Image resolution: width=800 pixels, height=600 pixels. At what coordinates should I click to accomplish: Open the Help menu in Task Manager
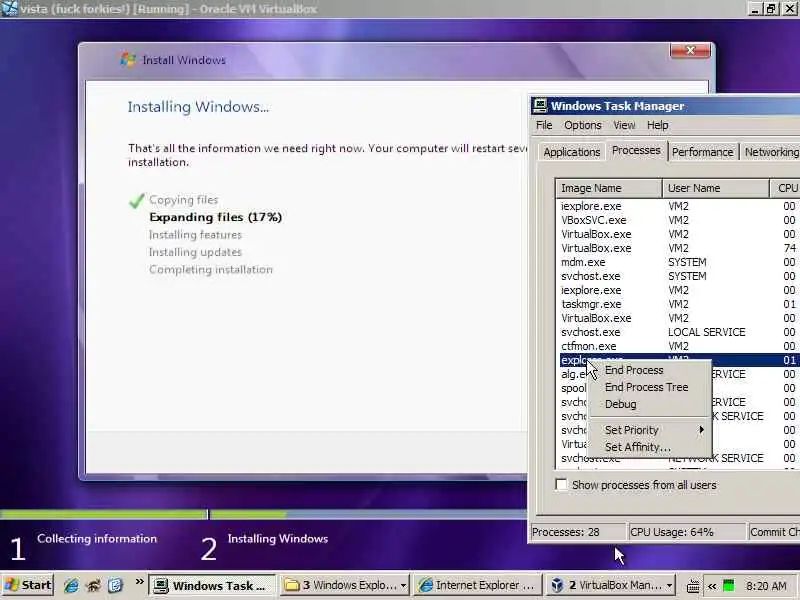(658, 125)
